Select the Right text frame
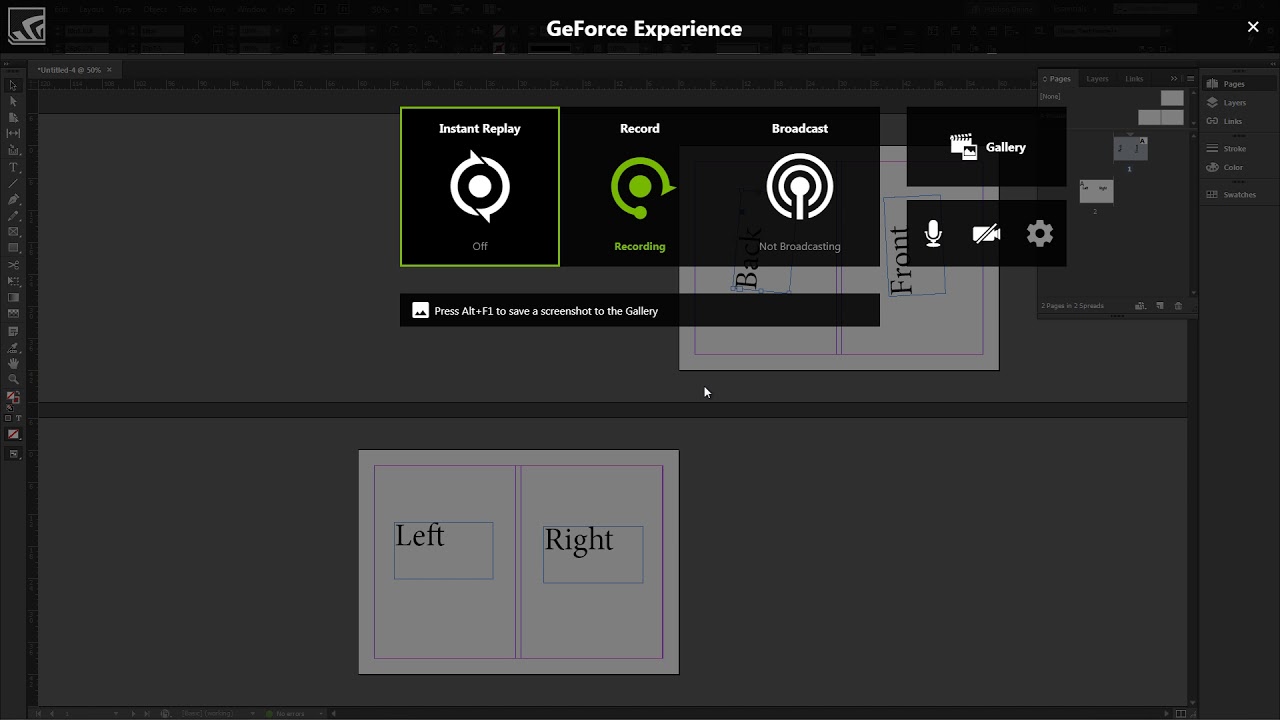 593,554
